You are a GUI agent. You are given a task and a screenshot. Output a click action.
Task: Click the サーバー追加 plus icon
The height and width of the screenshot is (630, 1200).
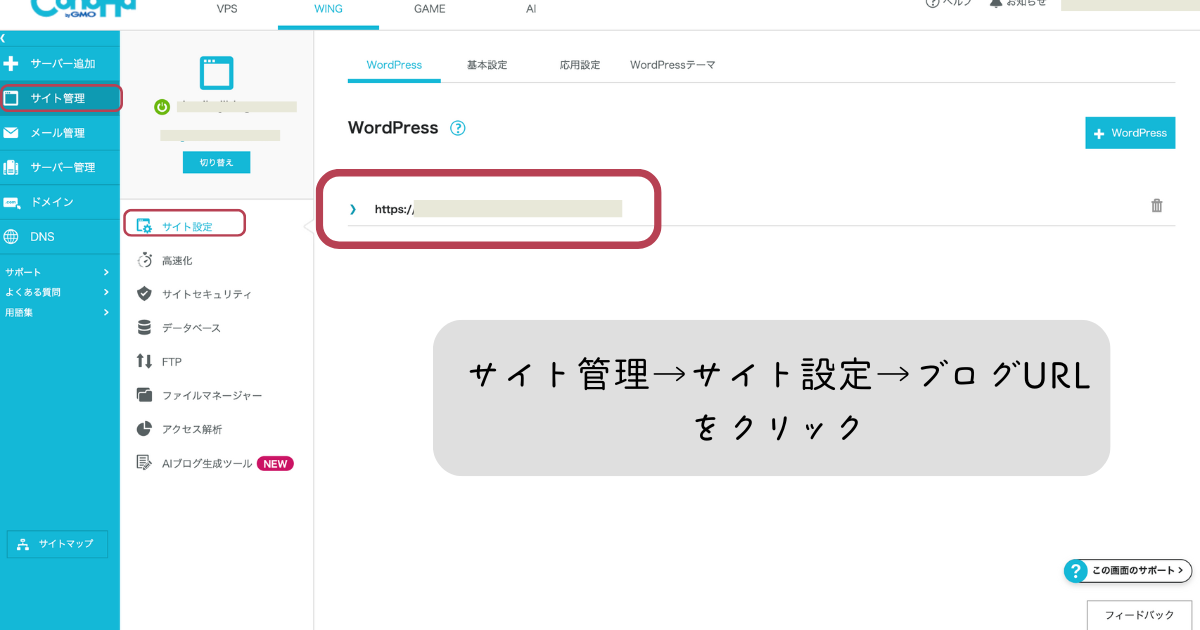(11, 64)
